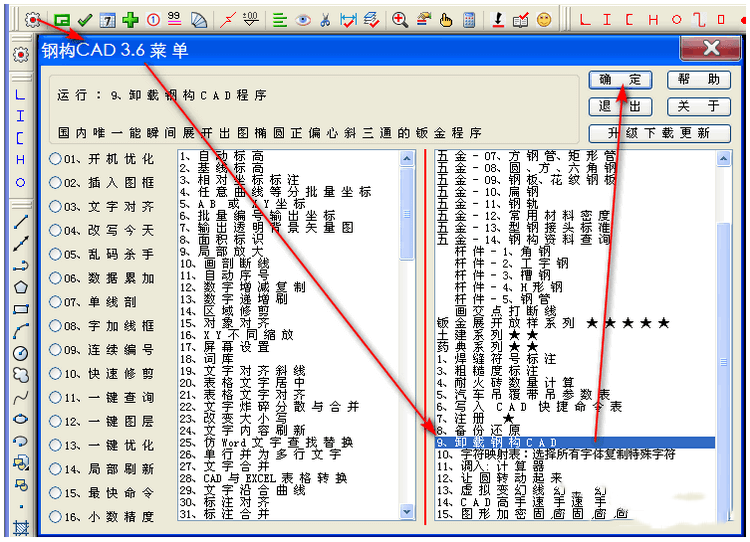Open menu via gear icon in top toolbar
750x542 pixels.
click(33, 20)
